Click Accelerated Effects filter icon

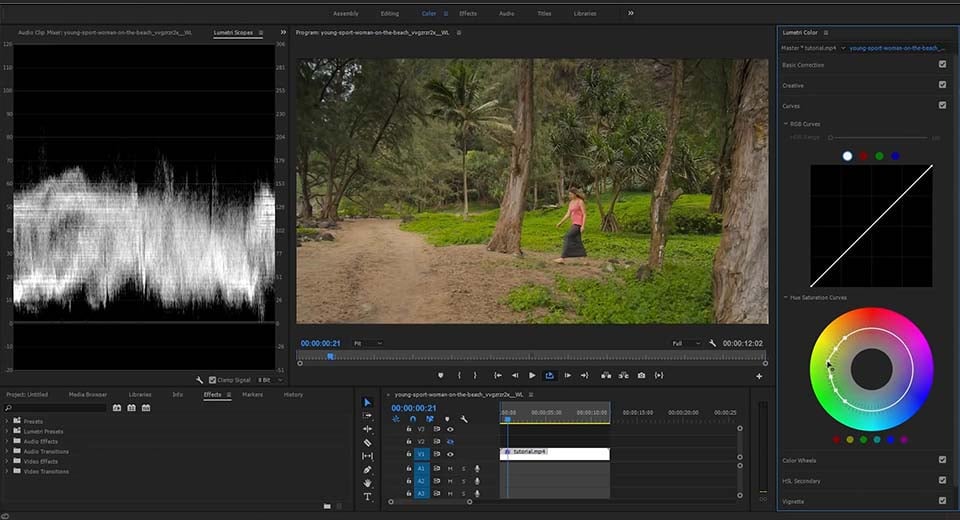[117, 408]
